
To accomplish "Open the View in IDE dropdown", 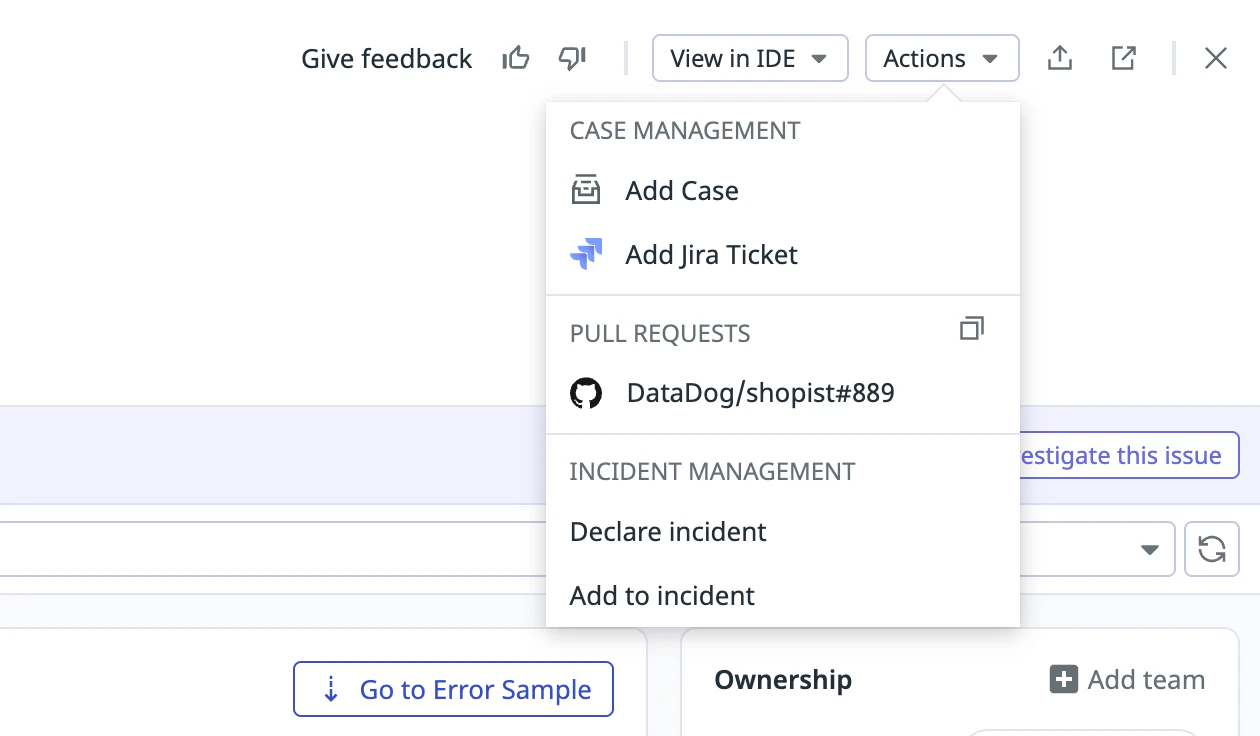I will point(749,59).
